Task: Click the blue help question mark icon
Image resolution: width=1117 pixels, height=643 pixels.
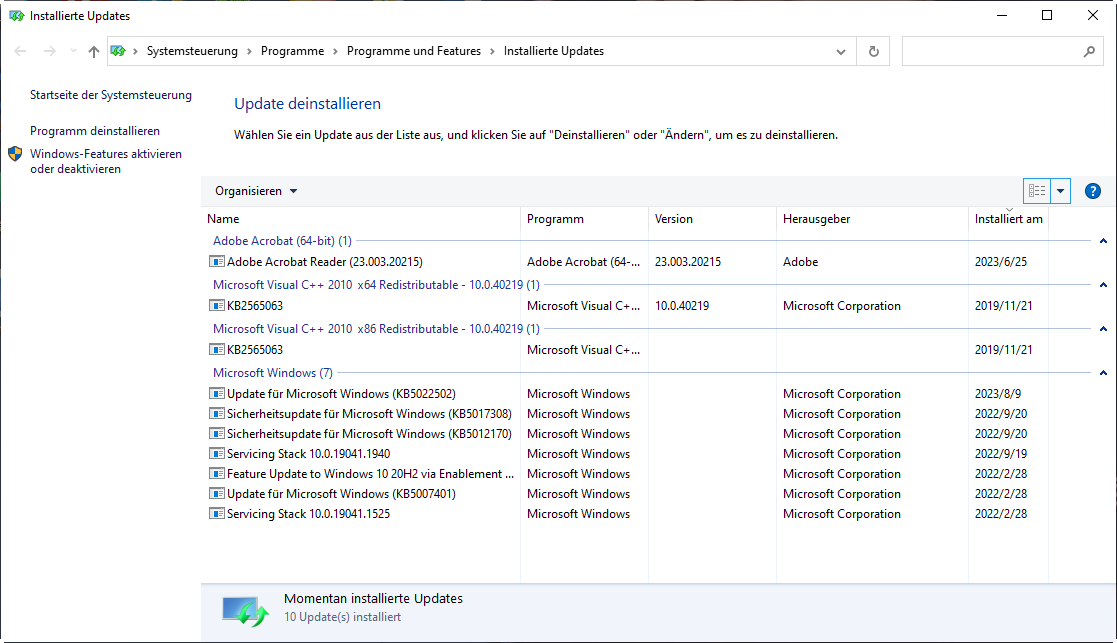Action: pyautogui.click(x=1092, y=191)
